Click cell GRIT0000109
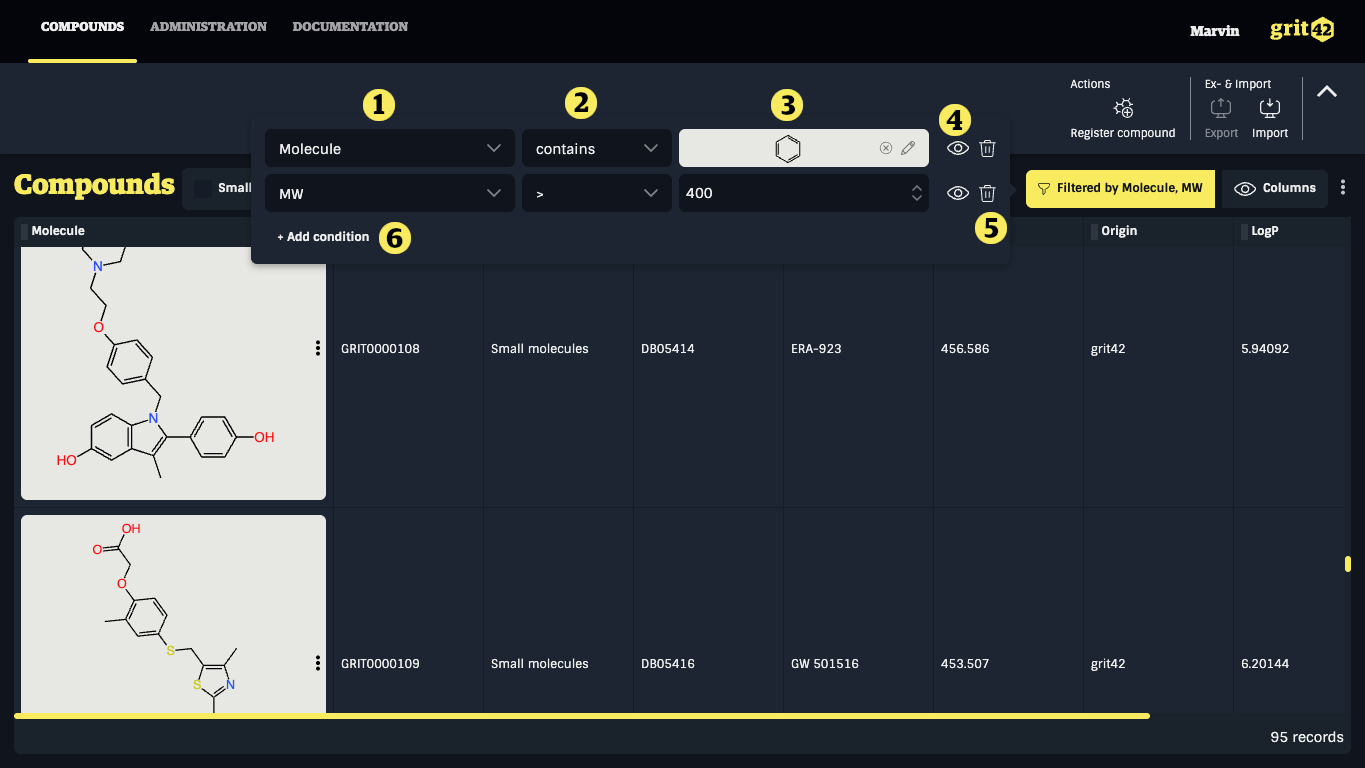The image size is (1365, 768). coord(380,664)
